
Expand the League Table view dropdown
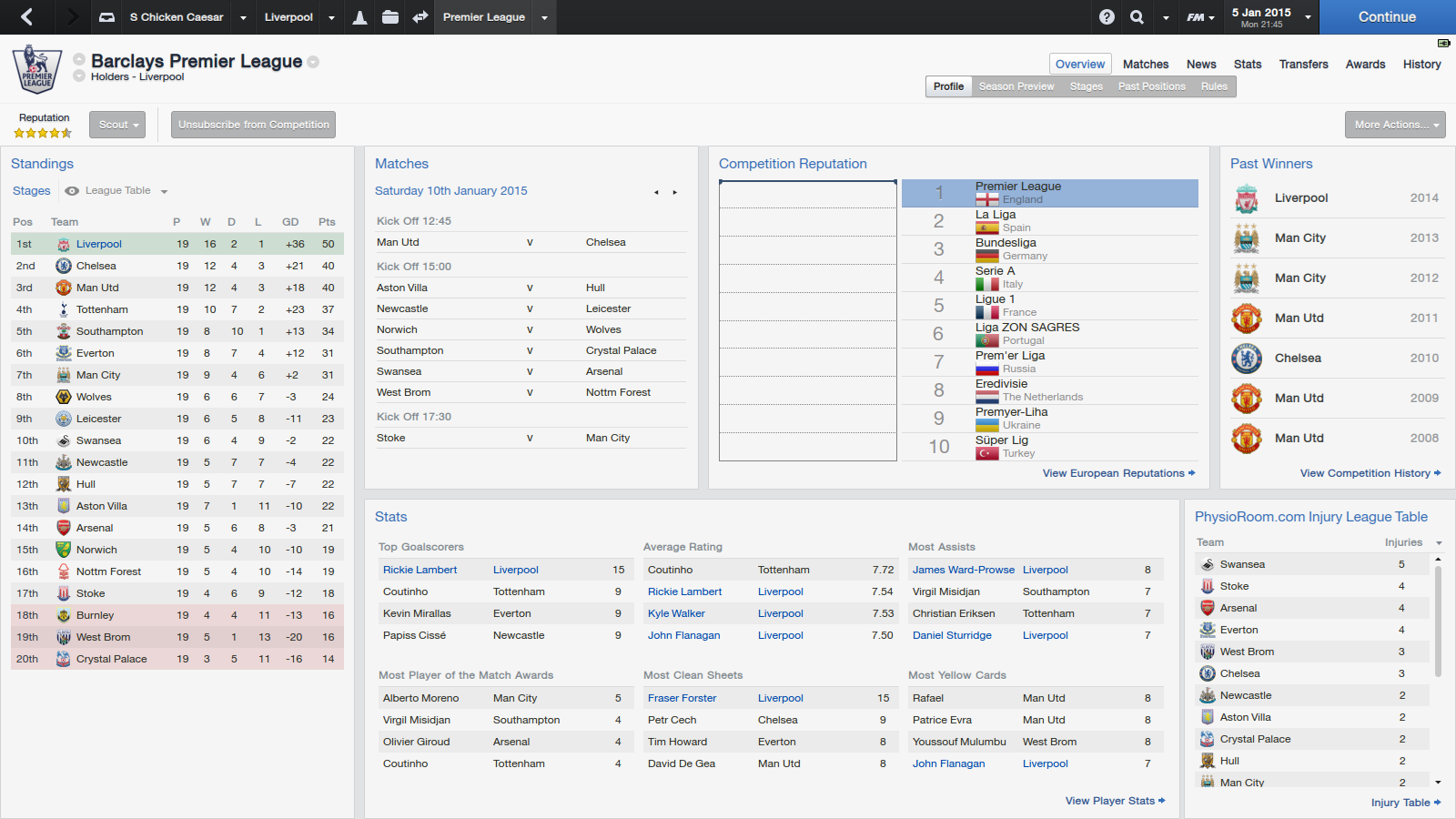coord(164,192)
